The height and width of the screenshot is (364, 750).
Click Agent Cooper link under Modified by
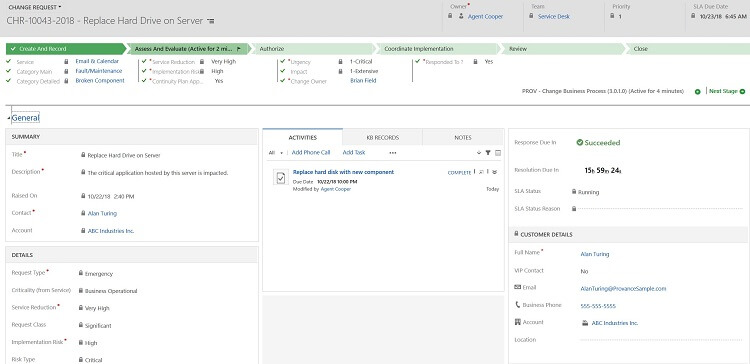coord(335,189)
